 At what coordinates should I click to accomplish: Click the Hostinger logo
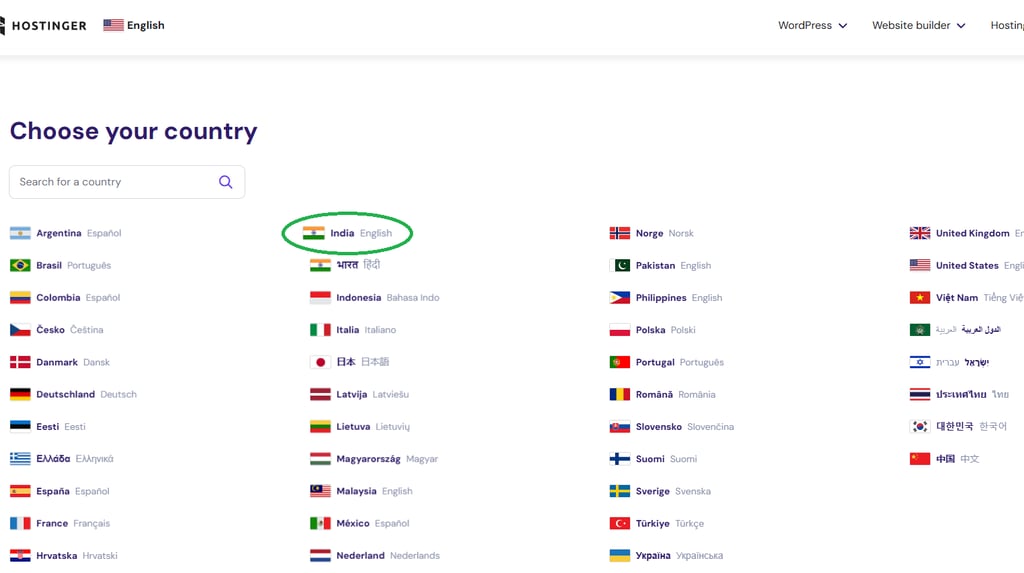pos(43,25)
